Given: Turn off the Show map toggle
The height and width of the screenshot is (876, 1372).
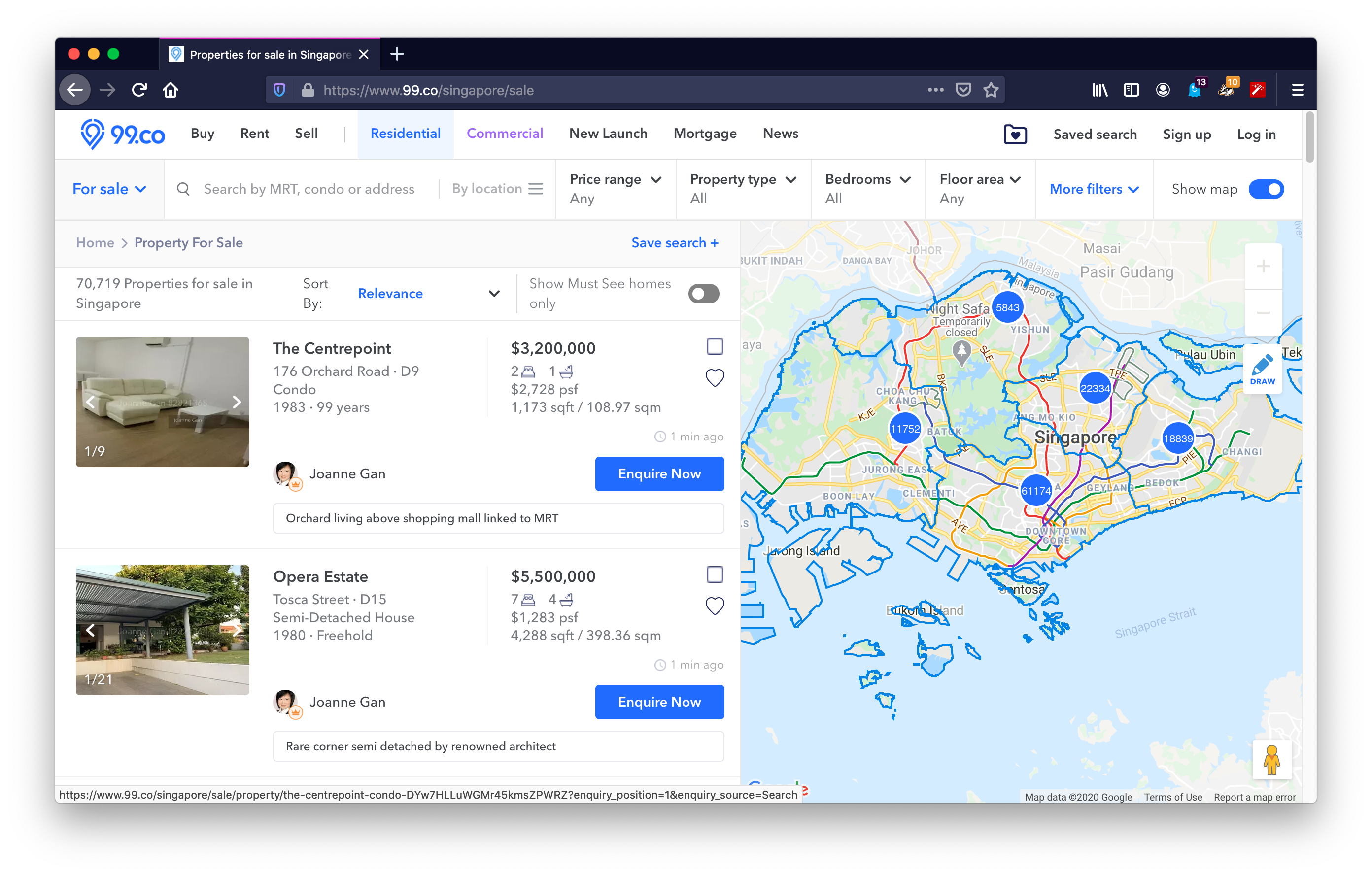Looking at the screenshot, I should click(1266, 189).
